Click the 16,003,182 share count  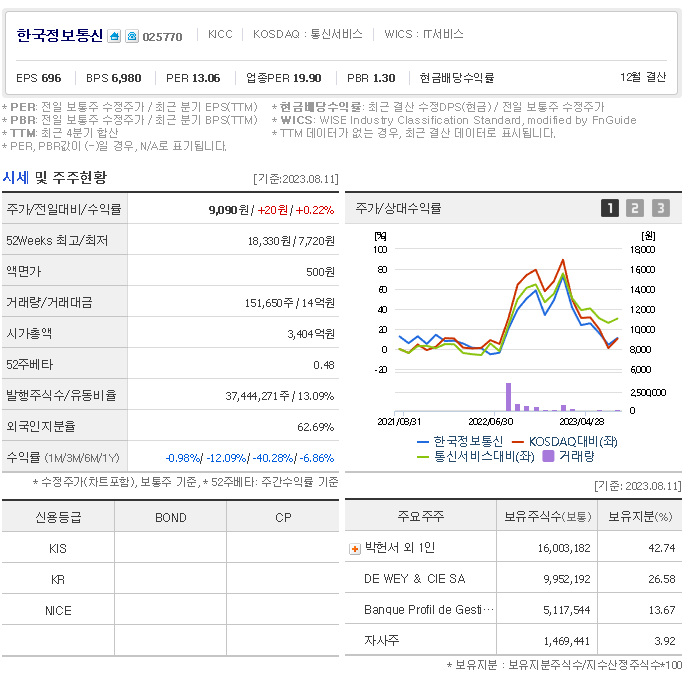[x=564, y=548]
